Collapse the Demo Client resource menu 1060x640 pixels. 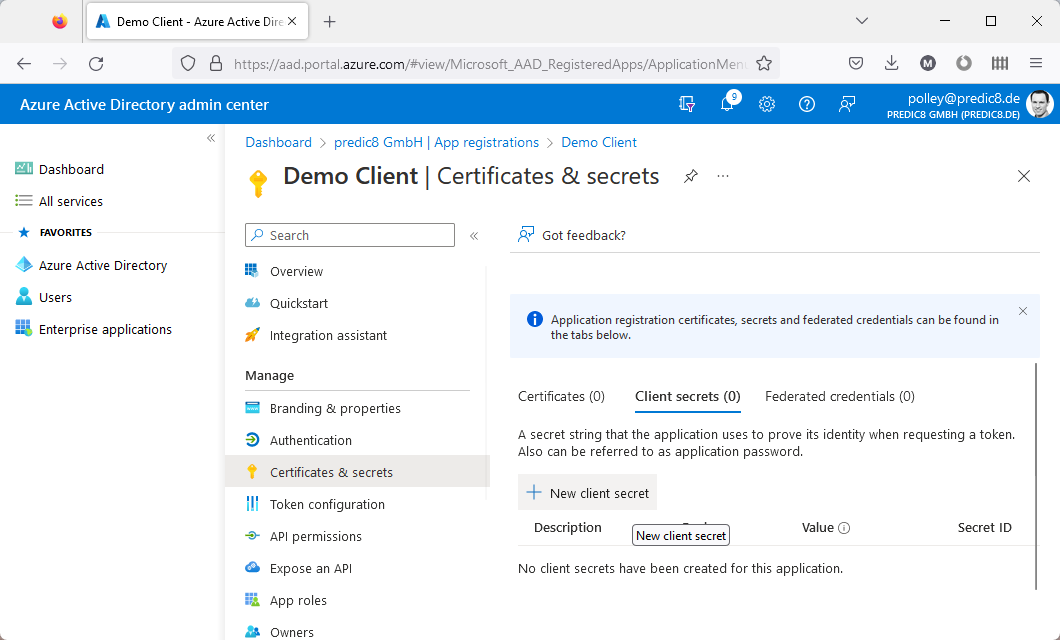(474, 236)
